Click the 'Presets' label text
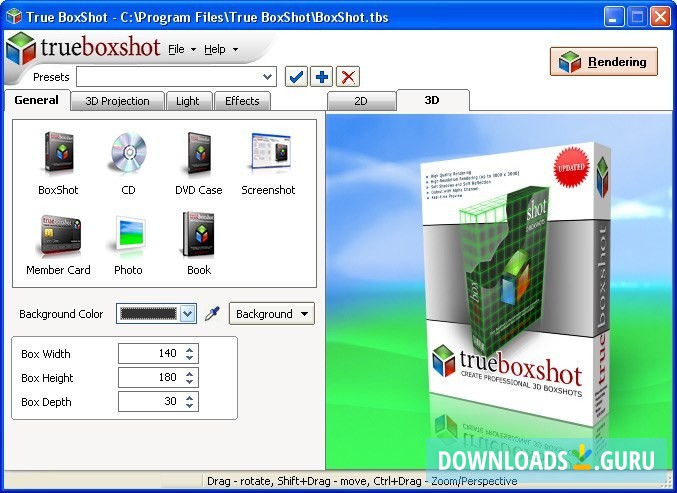677x493 pixels. tap(51, 77)
